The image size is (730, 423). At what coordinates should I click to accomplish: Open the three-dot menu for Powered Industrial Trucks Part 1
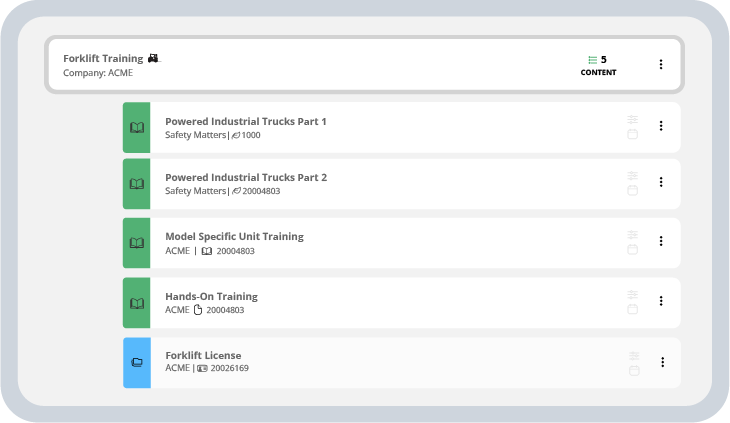[660, 126]
